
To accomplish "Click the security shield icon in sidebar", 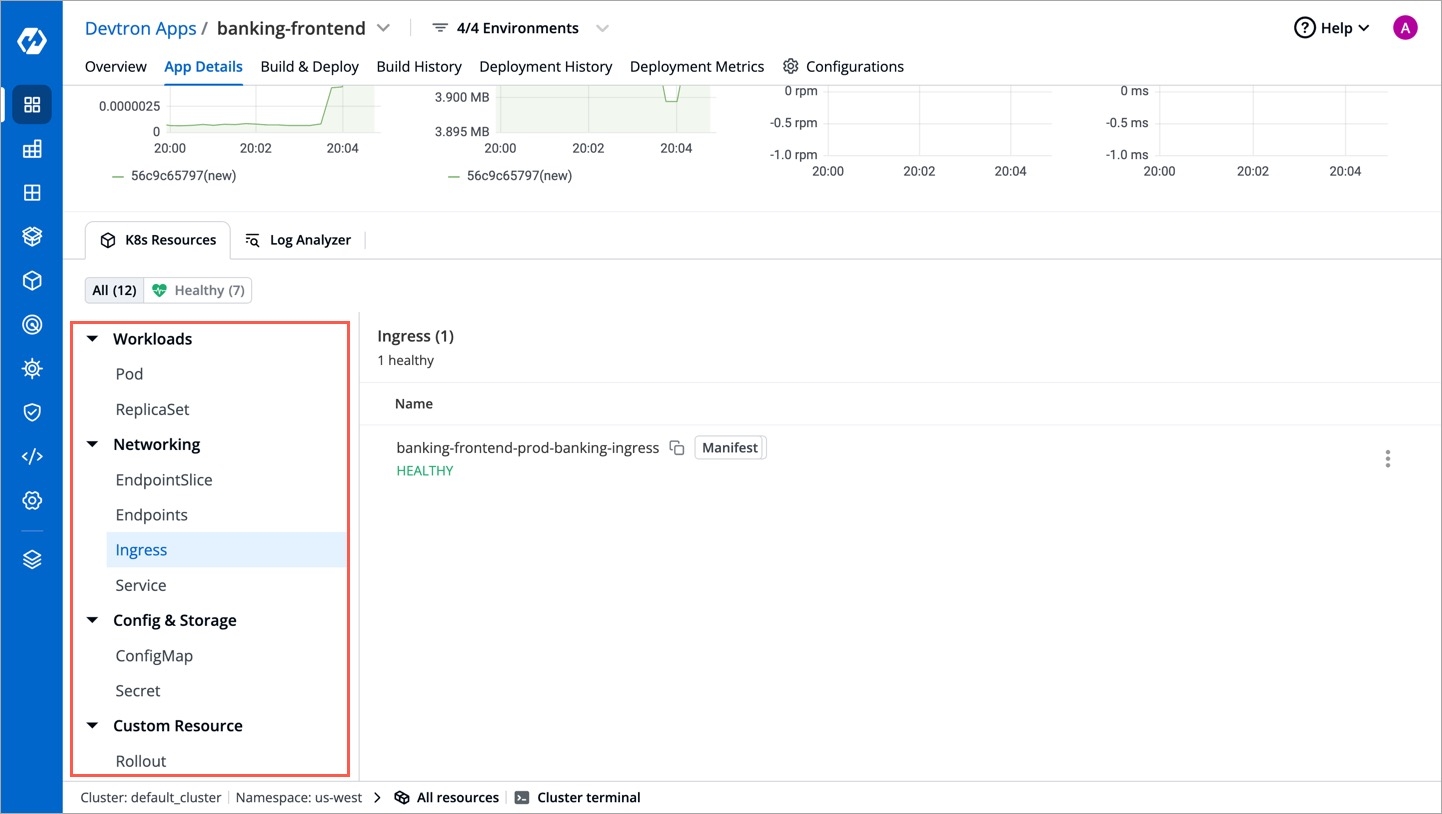I will [32, 412].
